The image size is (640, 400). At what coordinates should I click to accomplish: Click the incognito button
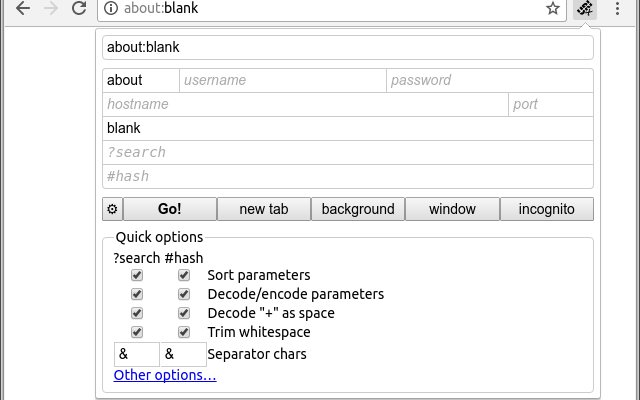[x=547, y=209]
